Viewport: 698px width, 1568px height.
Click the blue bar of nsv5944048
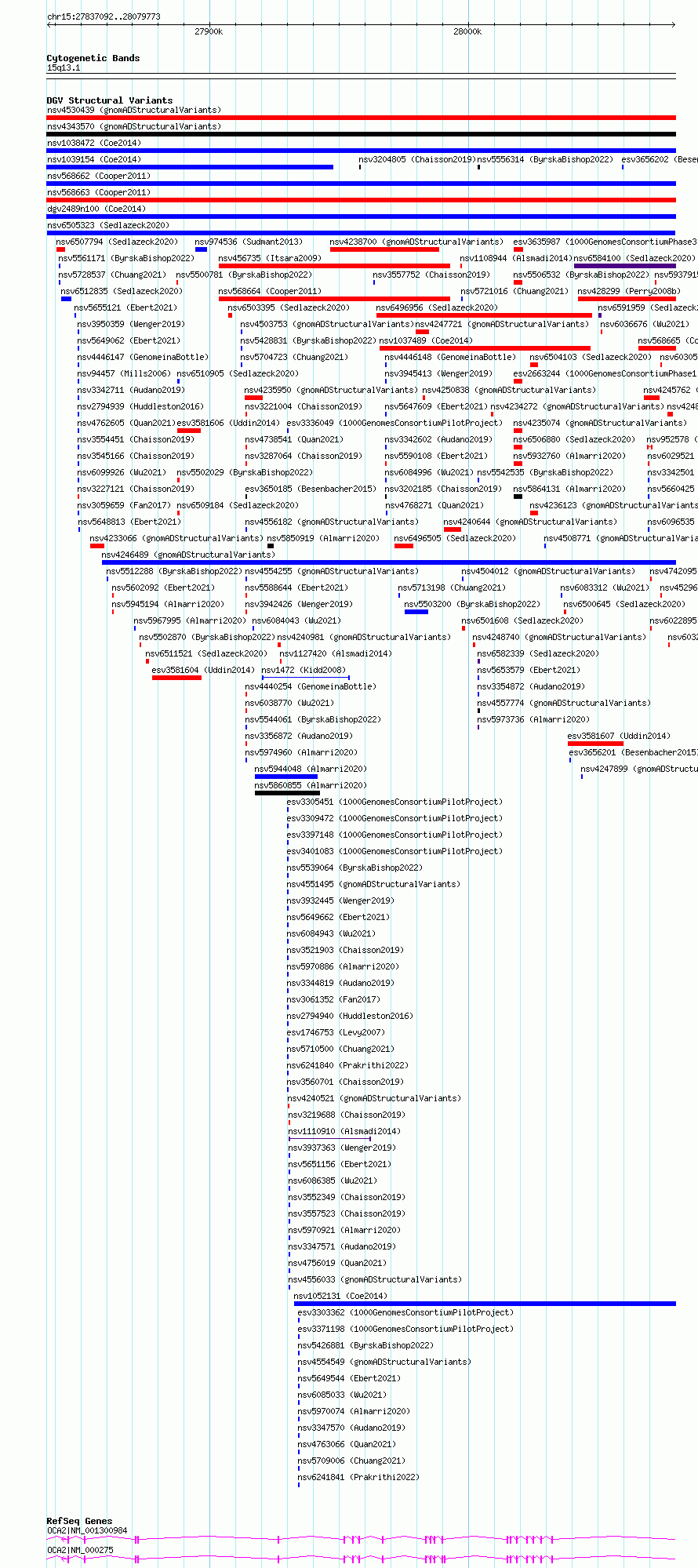point(286,777)
